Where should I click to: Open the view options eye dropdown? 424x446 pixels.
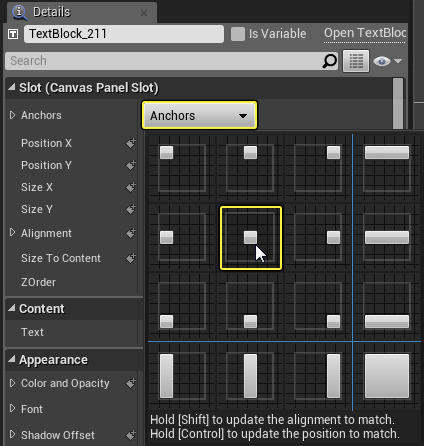coord(388,61)
